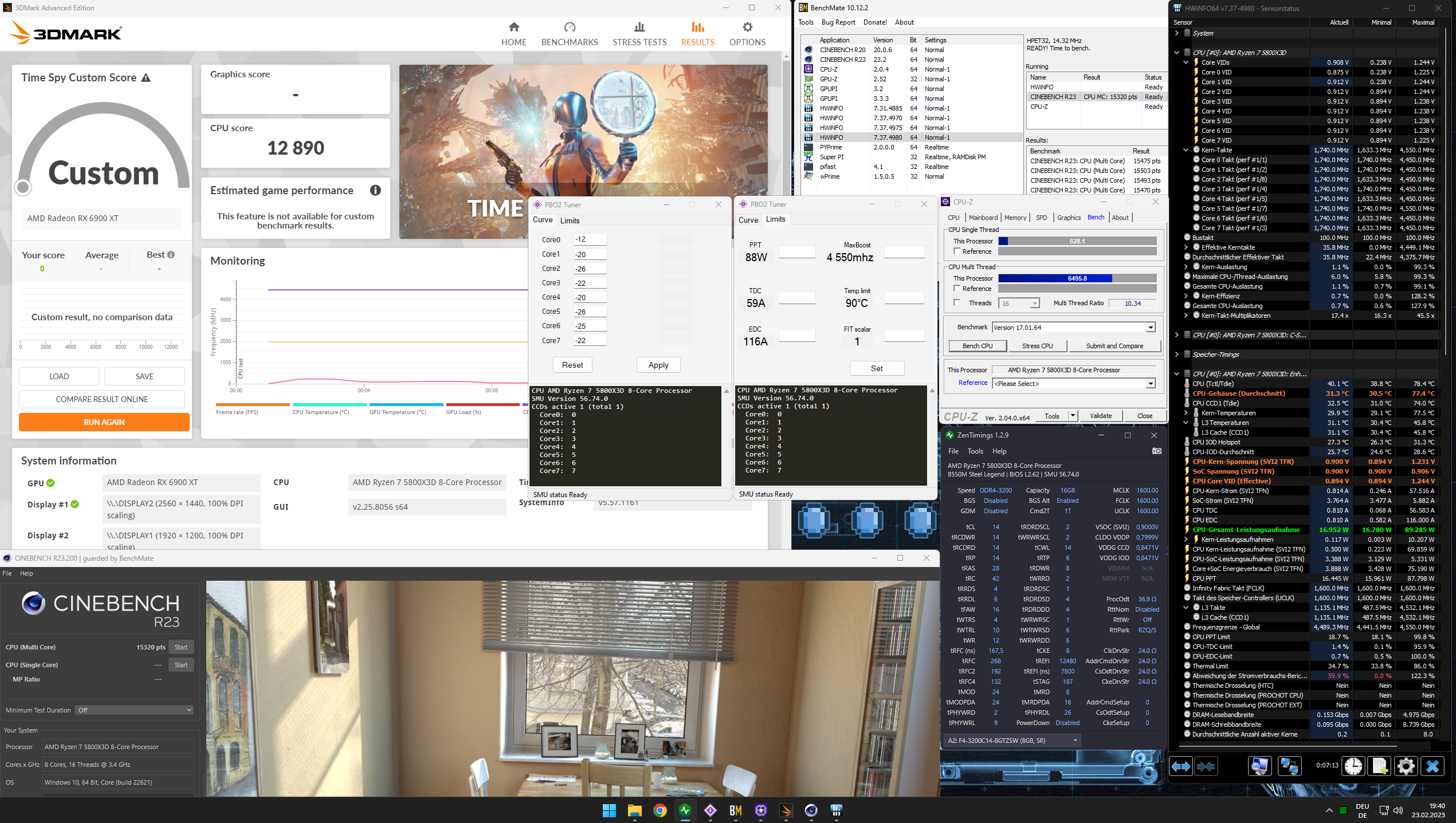1456x823 pixels.
Task: Toggle the Threads checkbox in CPU-Z
Action: tap(957, 303)
